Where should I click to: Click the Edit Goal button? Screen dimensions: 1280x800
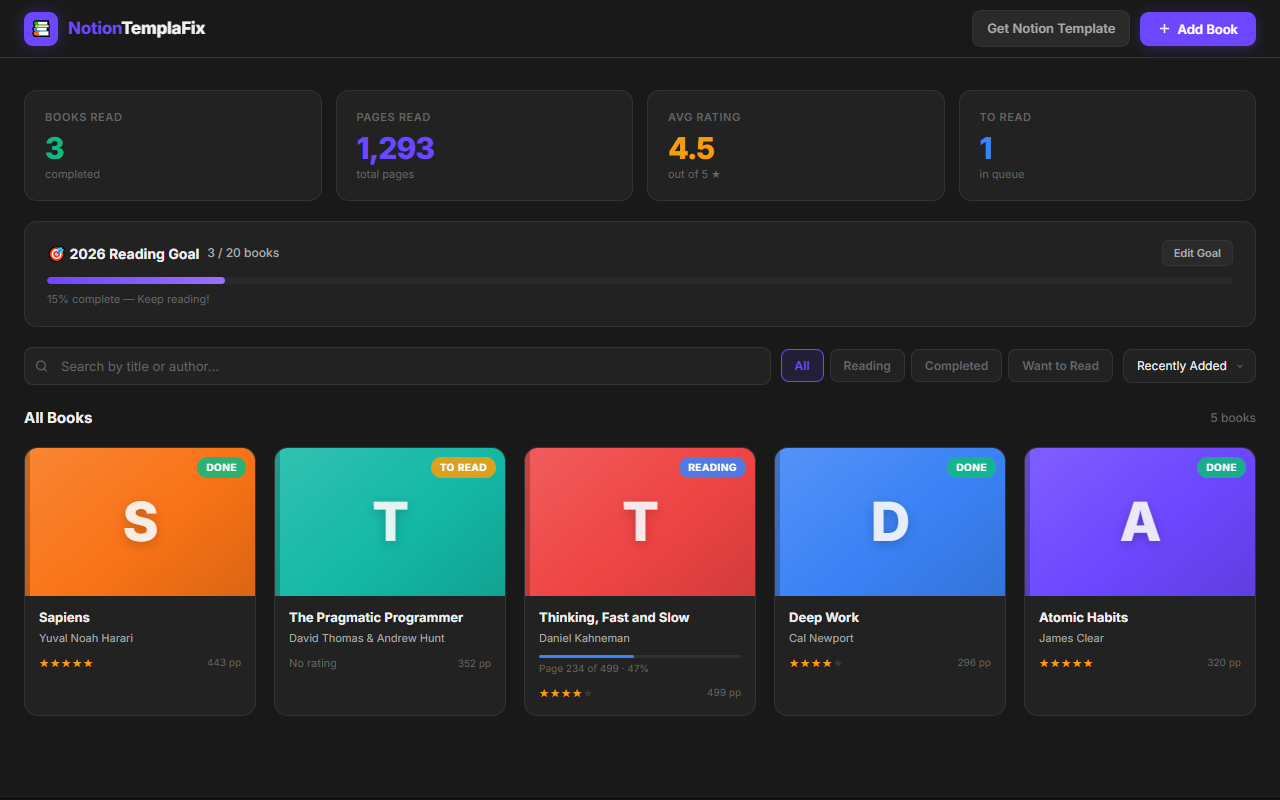(x=1197, y=253)
